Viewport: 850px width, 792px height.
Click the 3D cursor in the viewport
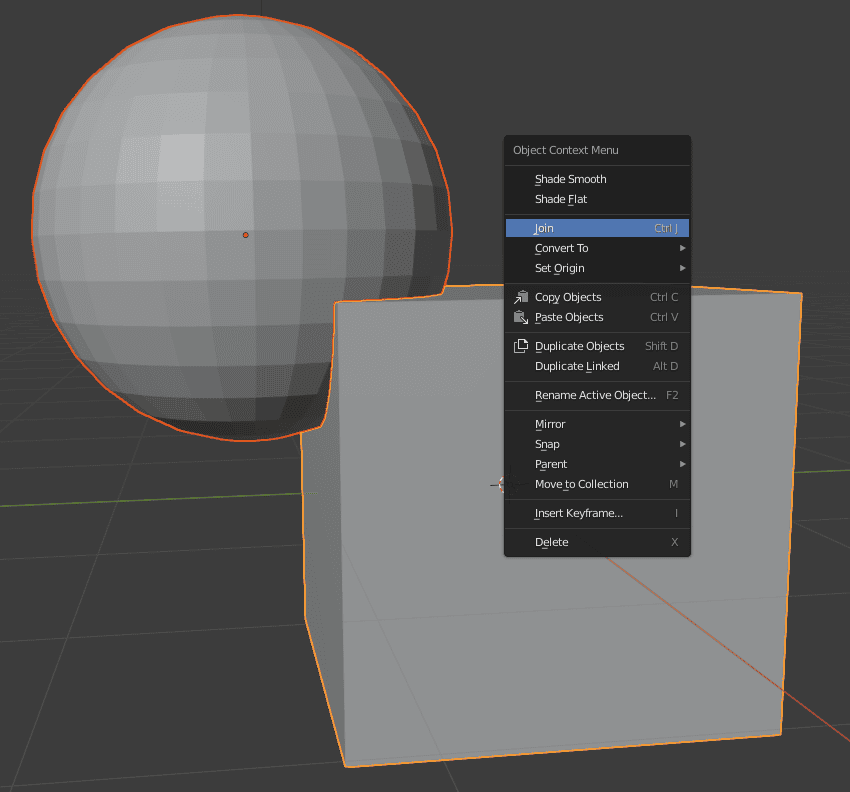point(500,485)
